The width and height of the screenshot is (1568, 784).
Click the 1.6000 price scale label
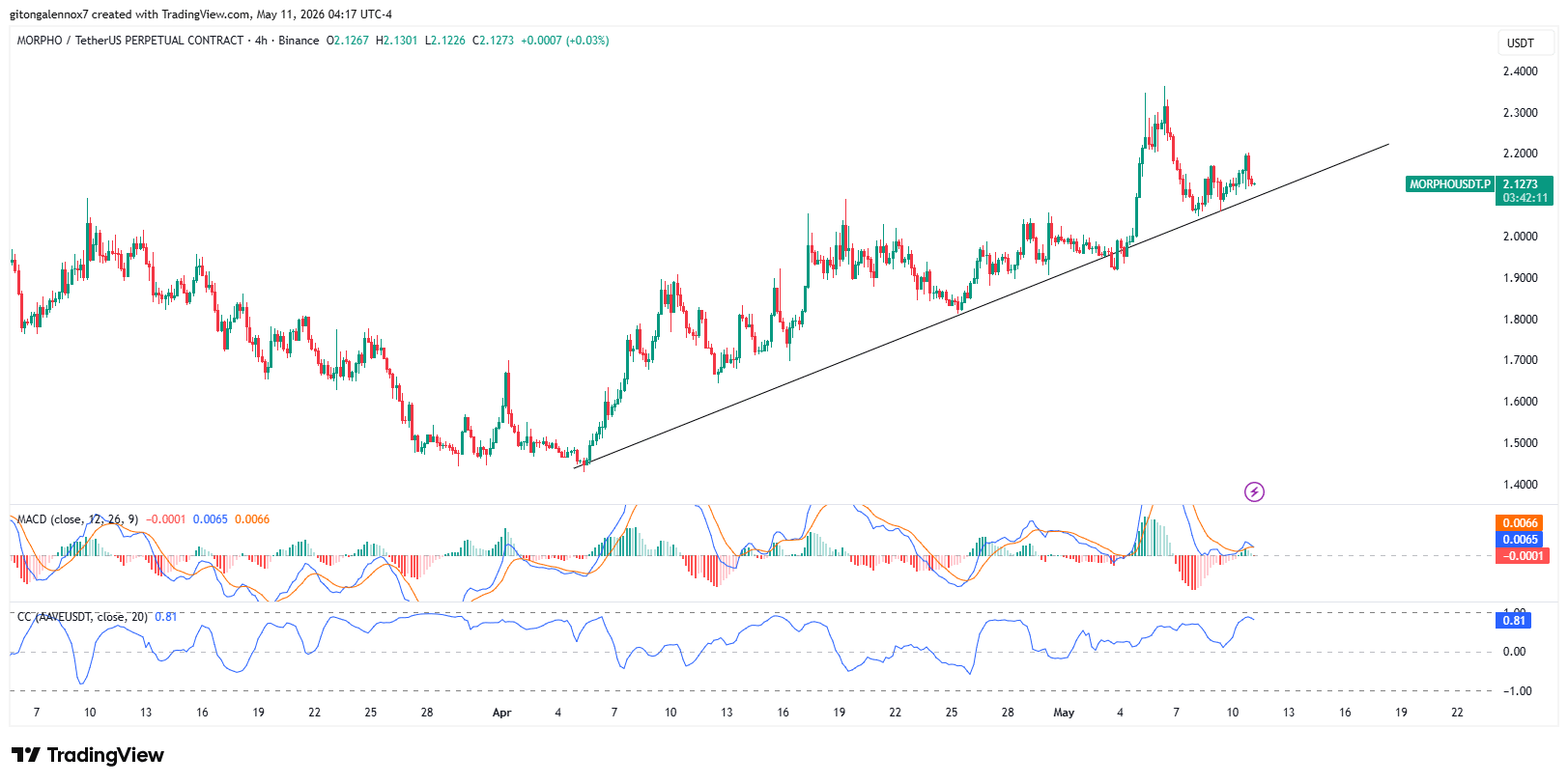1521,402
